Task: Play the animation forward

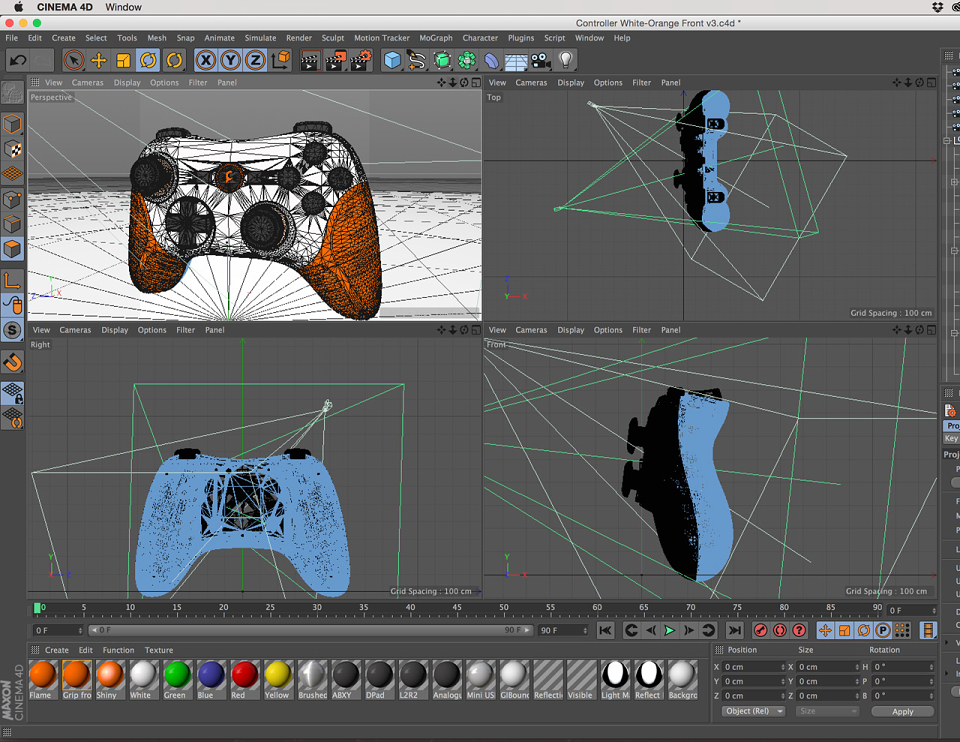Action: pyautogui.click(x=670, y=630)
